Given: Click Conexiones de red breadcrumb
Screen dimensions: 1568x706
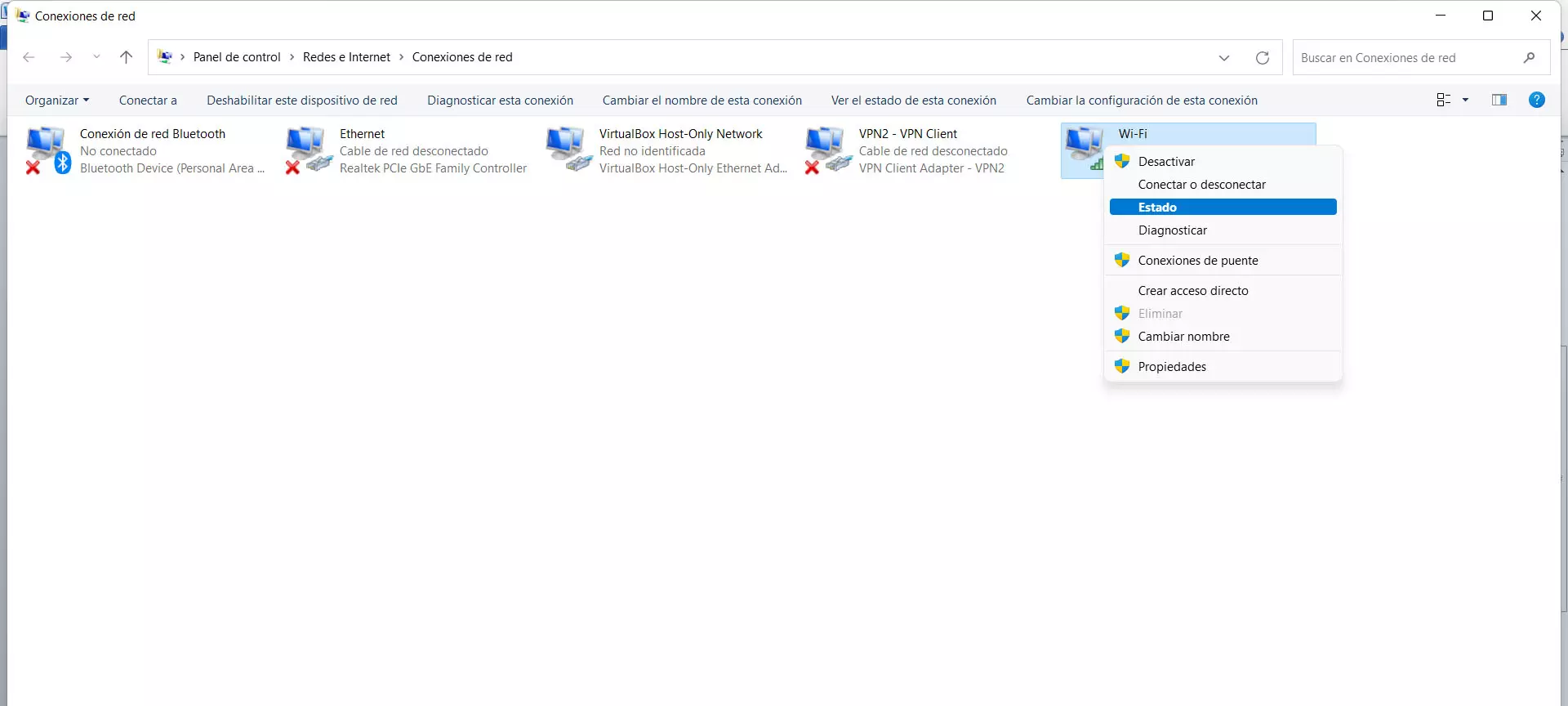Looking at the screenshot, I should (462, 57).
